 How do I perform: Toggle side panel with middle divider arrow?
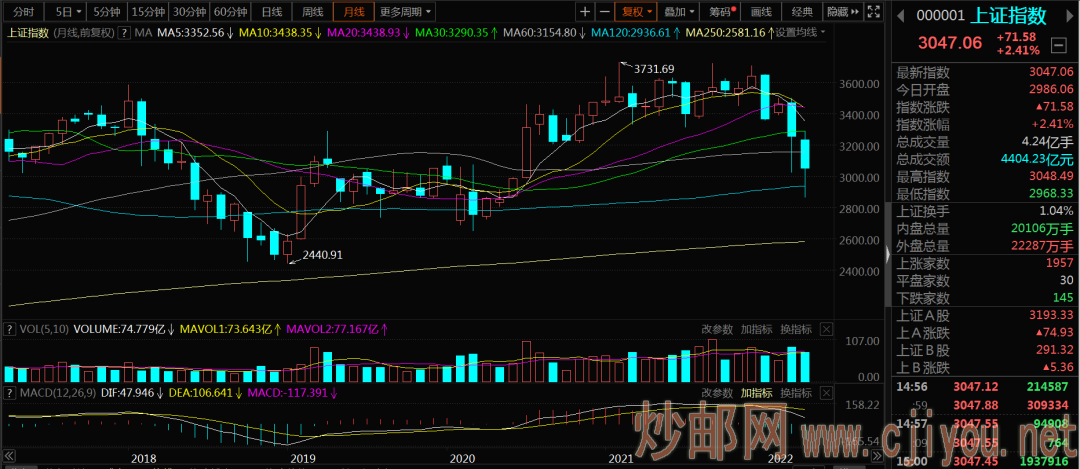tap(887, 256)
